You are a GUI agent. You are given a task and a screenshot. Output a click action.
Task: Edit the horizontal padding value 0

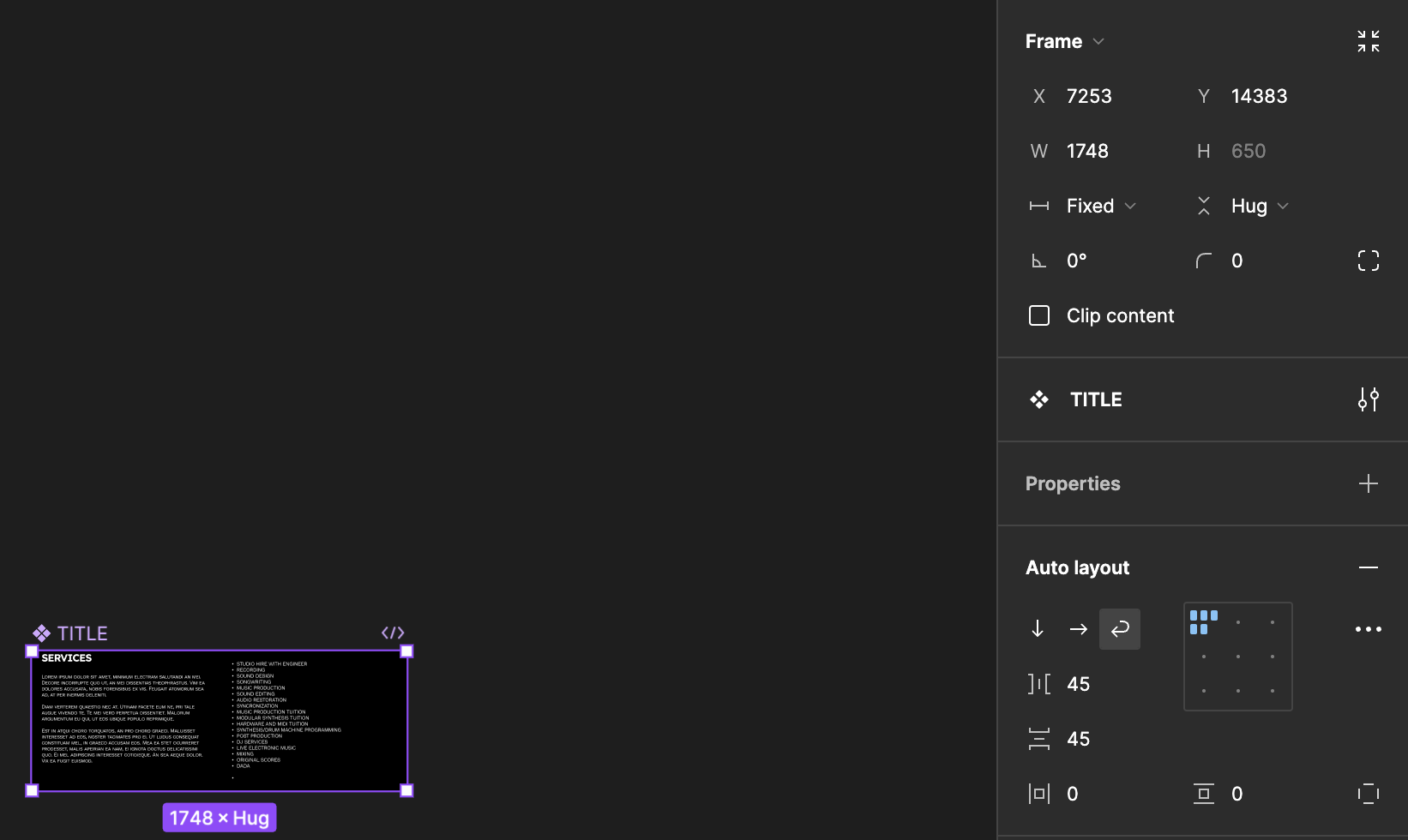click(x=1072, y=794)
